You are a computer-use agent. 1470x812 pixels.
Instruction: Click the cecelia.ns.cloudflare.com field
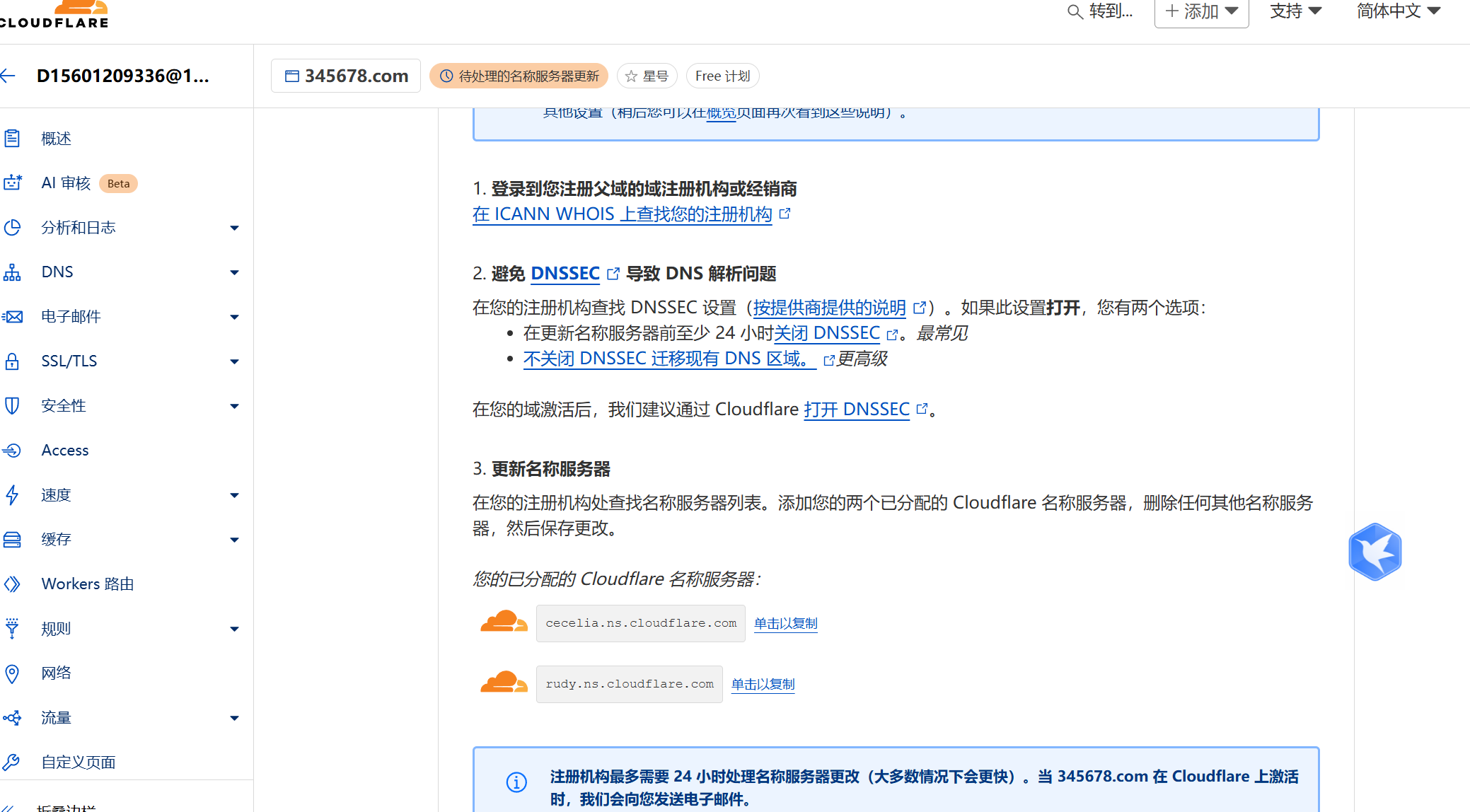point(641,623)
